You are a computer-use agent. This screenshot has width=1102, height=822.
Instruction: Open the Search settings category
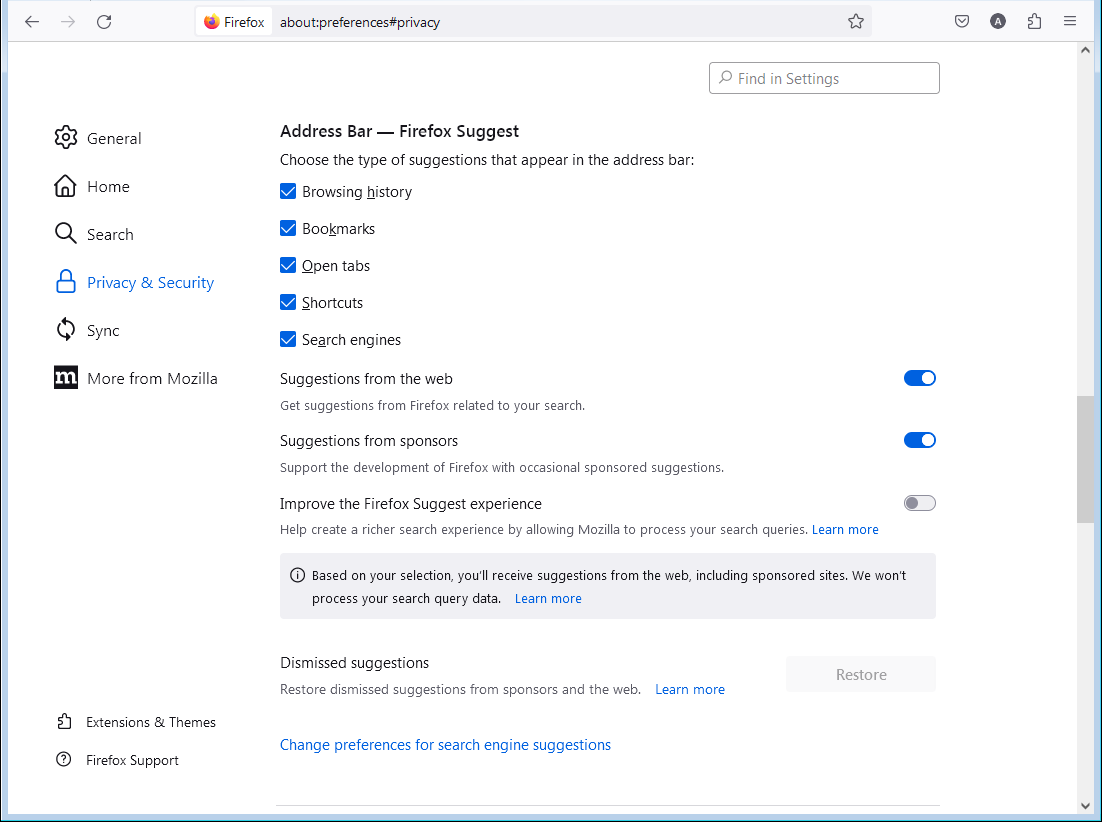[x=110, y=234]
